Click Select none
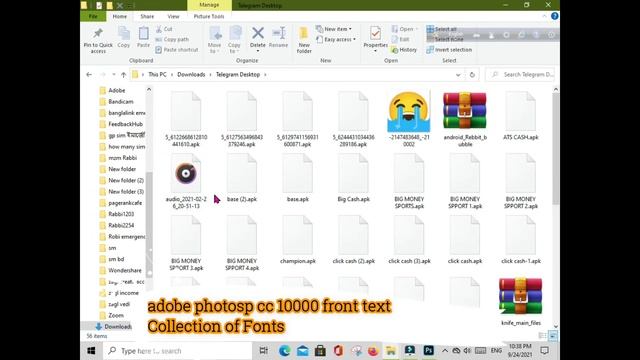 pos(445,40)
